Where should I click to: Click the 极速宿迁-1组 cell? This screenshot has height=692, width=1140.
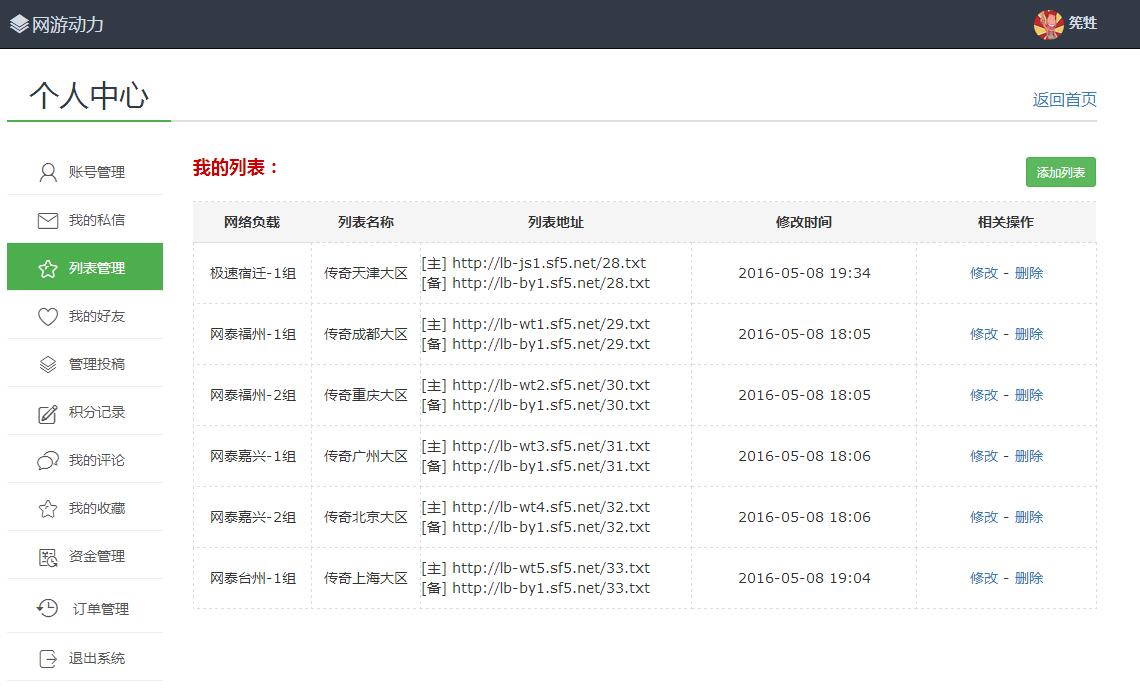pos(253,273)
